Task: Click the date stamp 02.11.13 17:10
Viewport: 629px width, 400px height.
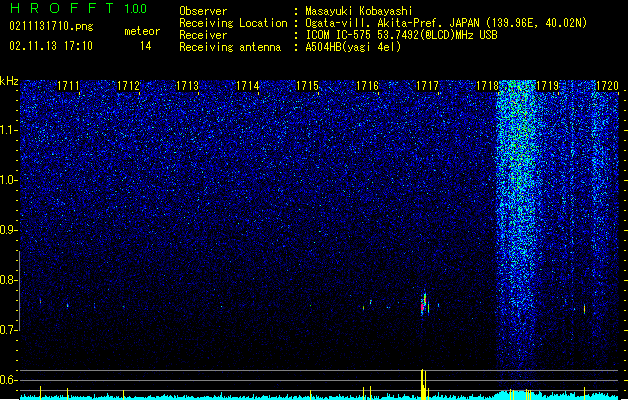Action: pyautogui.click(x=51, y=46)
